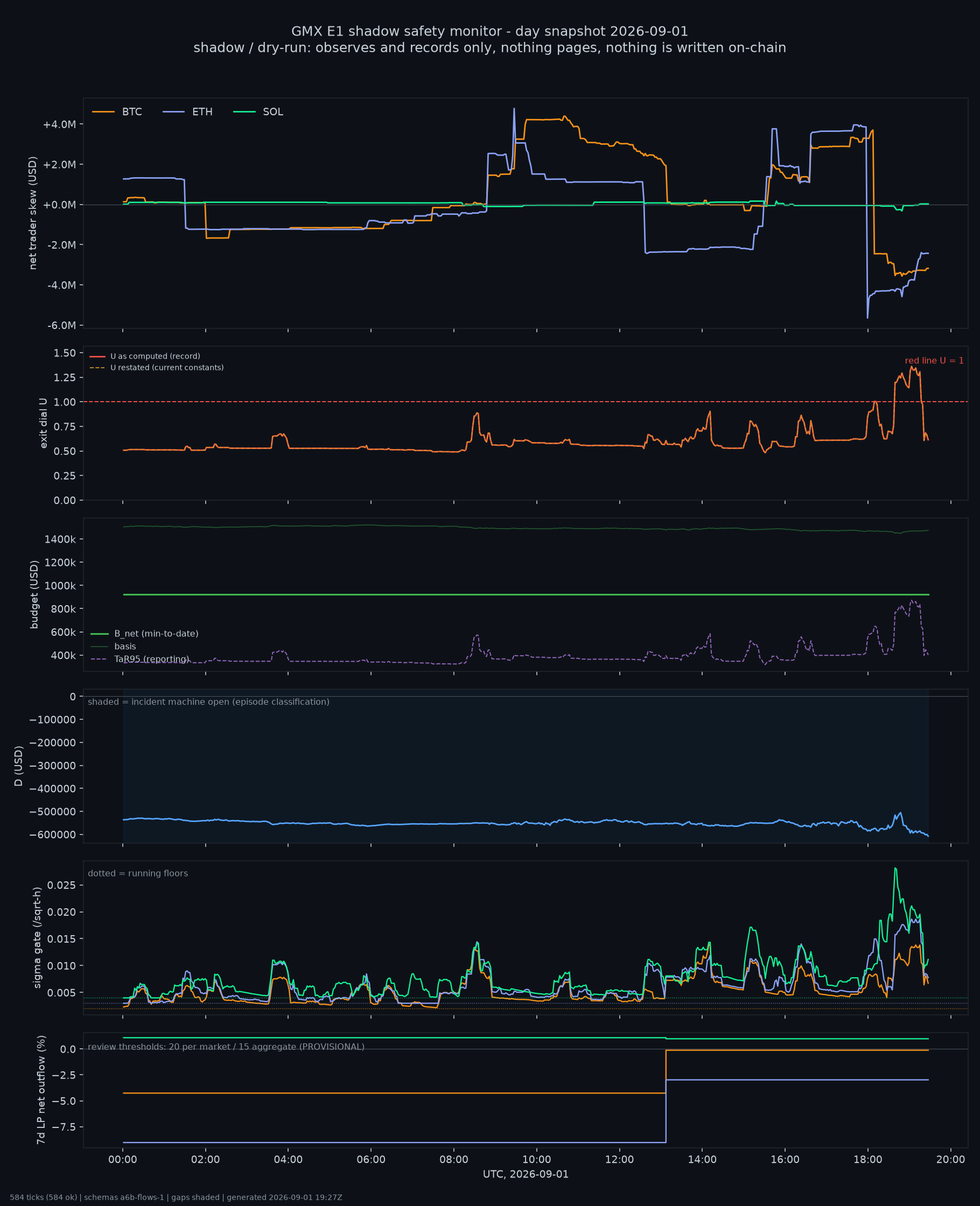Click the SOL legend label
The height and width of the screenshot is (1206, 980).
[273, 112]
